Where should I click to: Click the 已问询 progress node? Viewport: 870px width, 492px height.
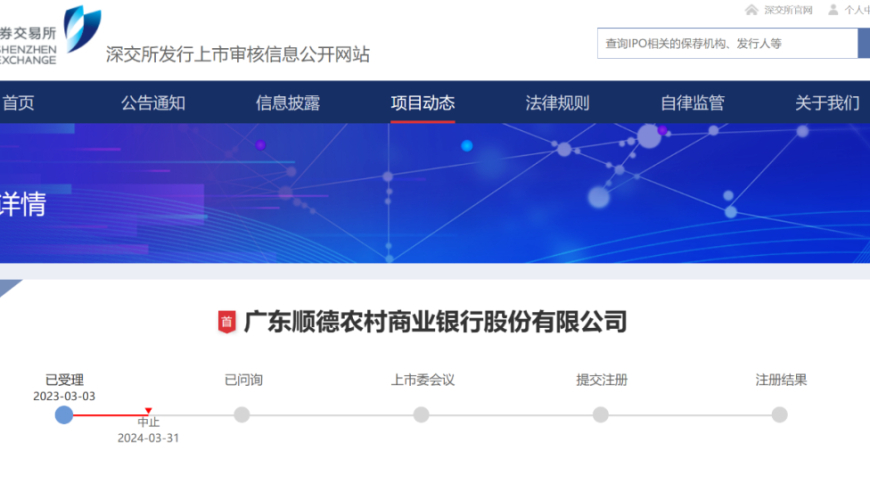tap(242, 414)
